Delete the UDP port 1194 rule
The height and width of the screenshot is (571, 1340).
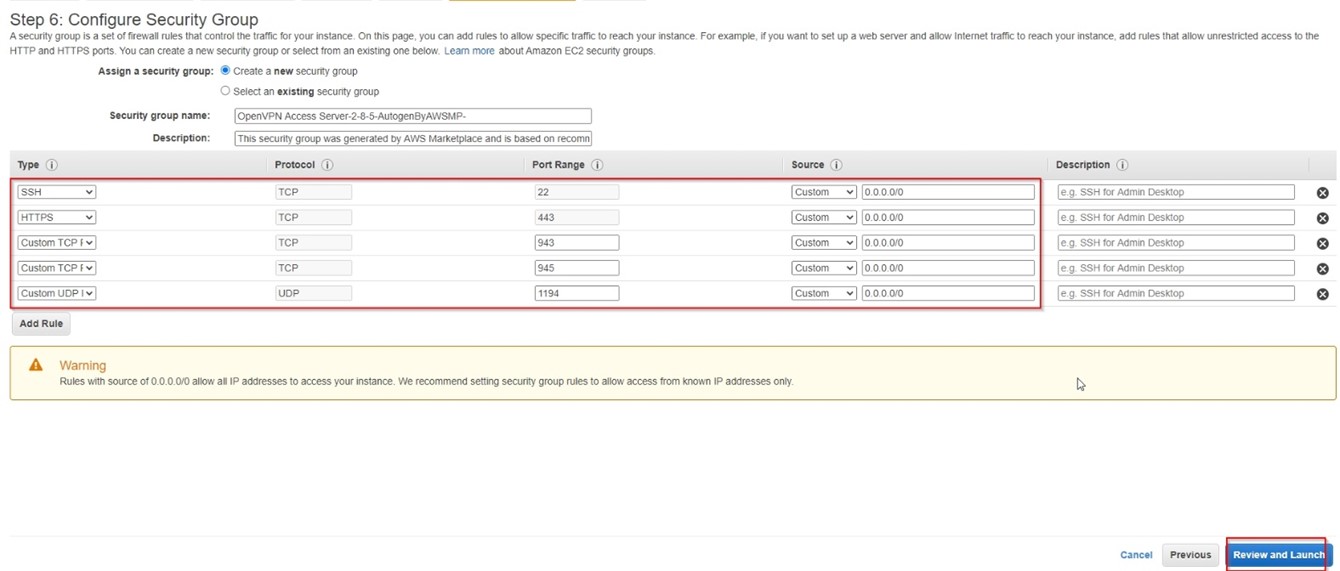[x=1322, y=294]
